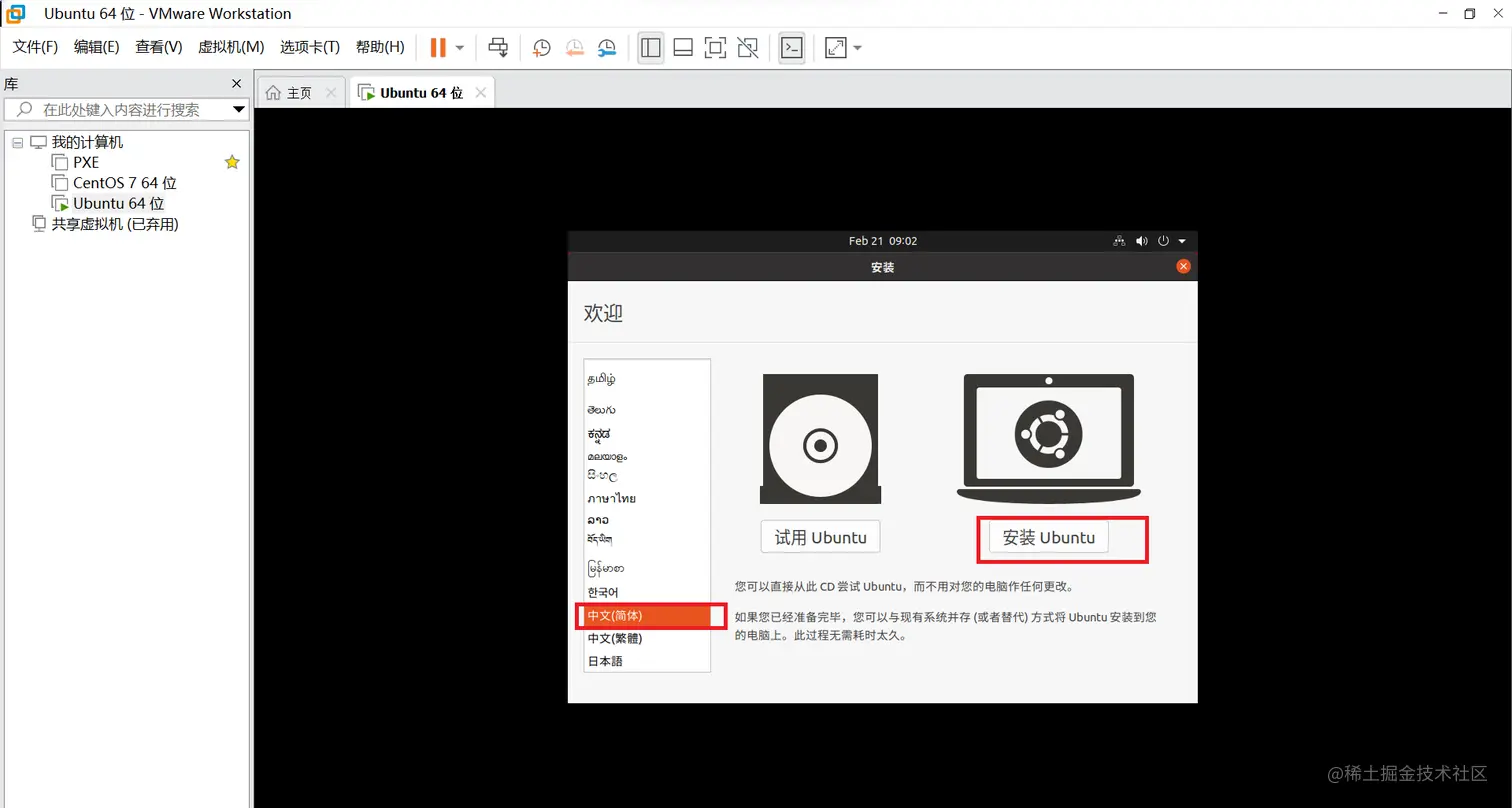Click the Feb 21 09:02 clock
This screenshot has height=808, width=1512.
(883, 241)
